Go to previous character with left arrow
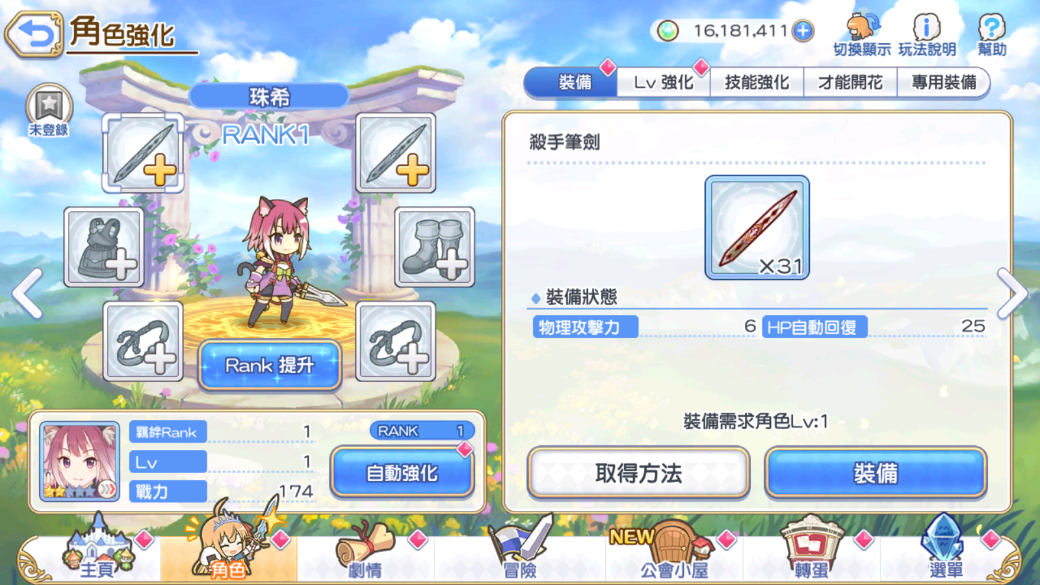 tap(28, 292)
